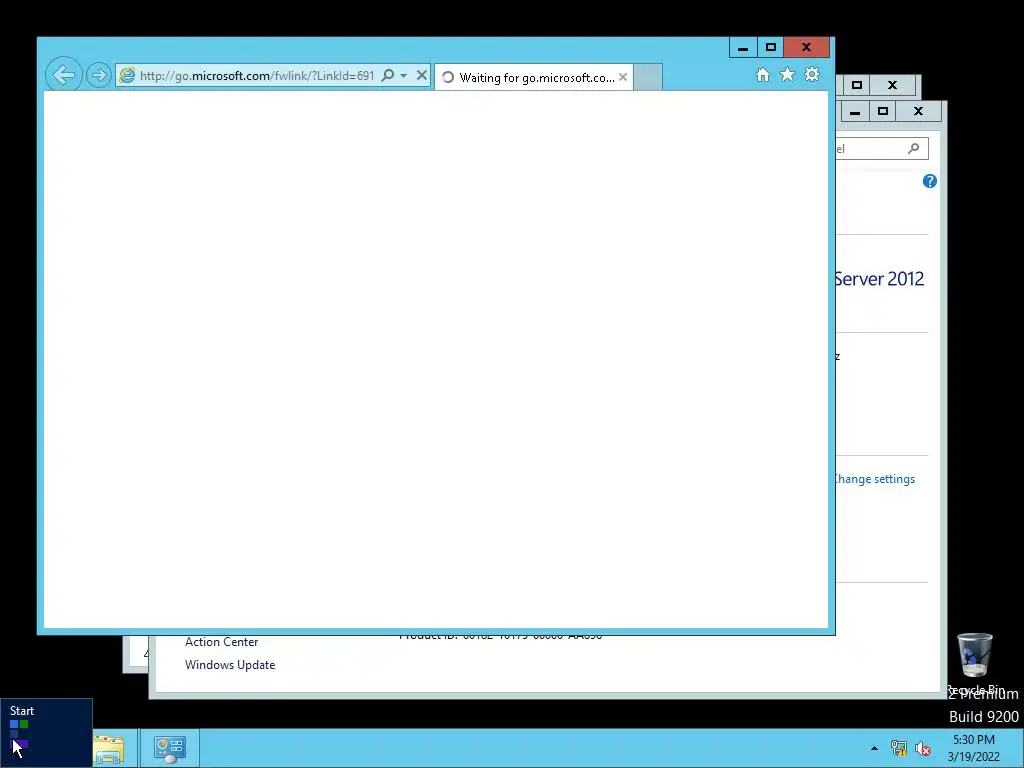The height and width of the screenshot is (768, 1024).
Task: Open Help in the System window
Action: (930, 181)
